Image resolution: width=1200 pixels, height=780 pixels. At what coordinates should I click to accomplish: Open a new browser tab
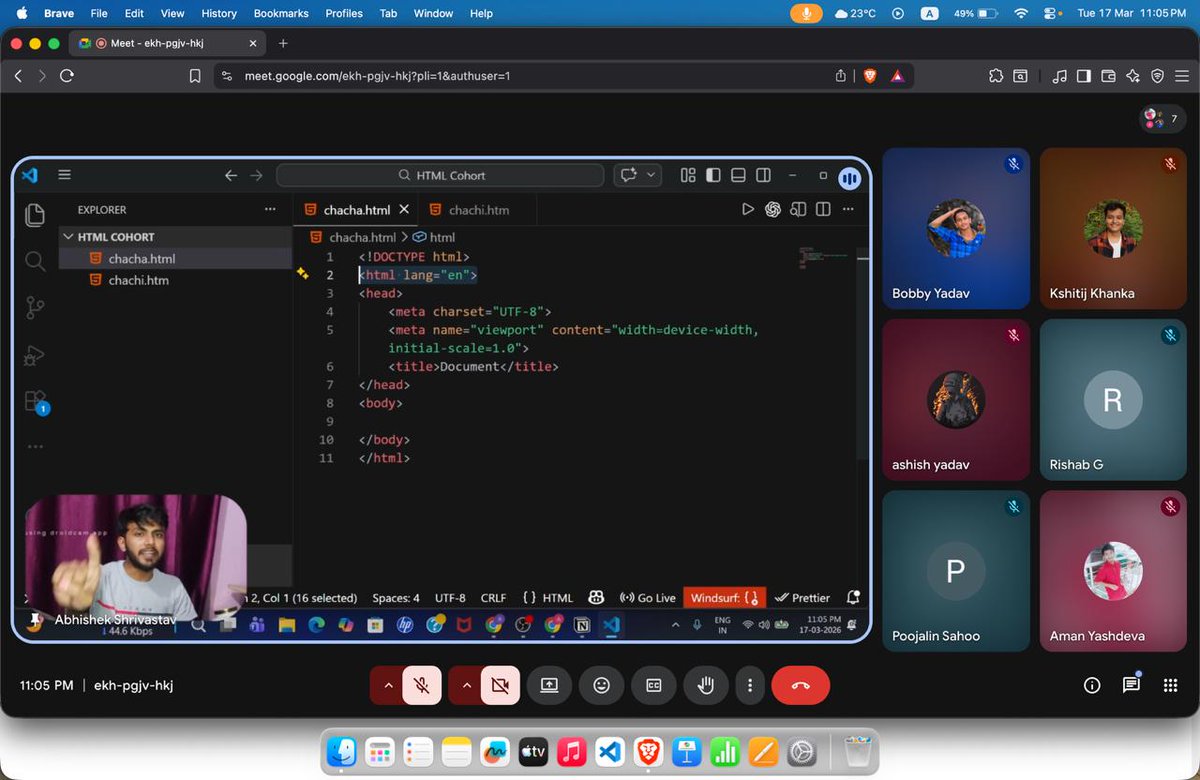coord(283,43)
